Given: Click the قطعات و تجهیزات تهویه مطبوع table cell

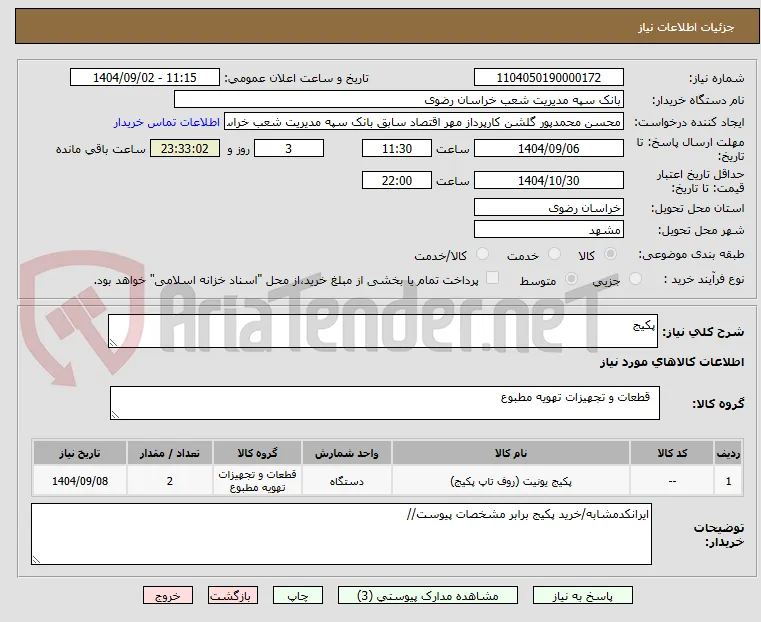Looking at the screenshot, I should [257, 481].
